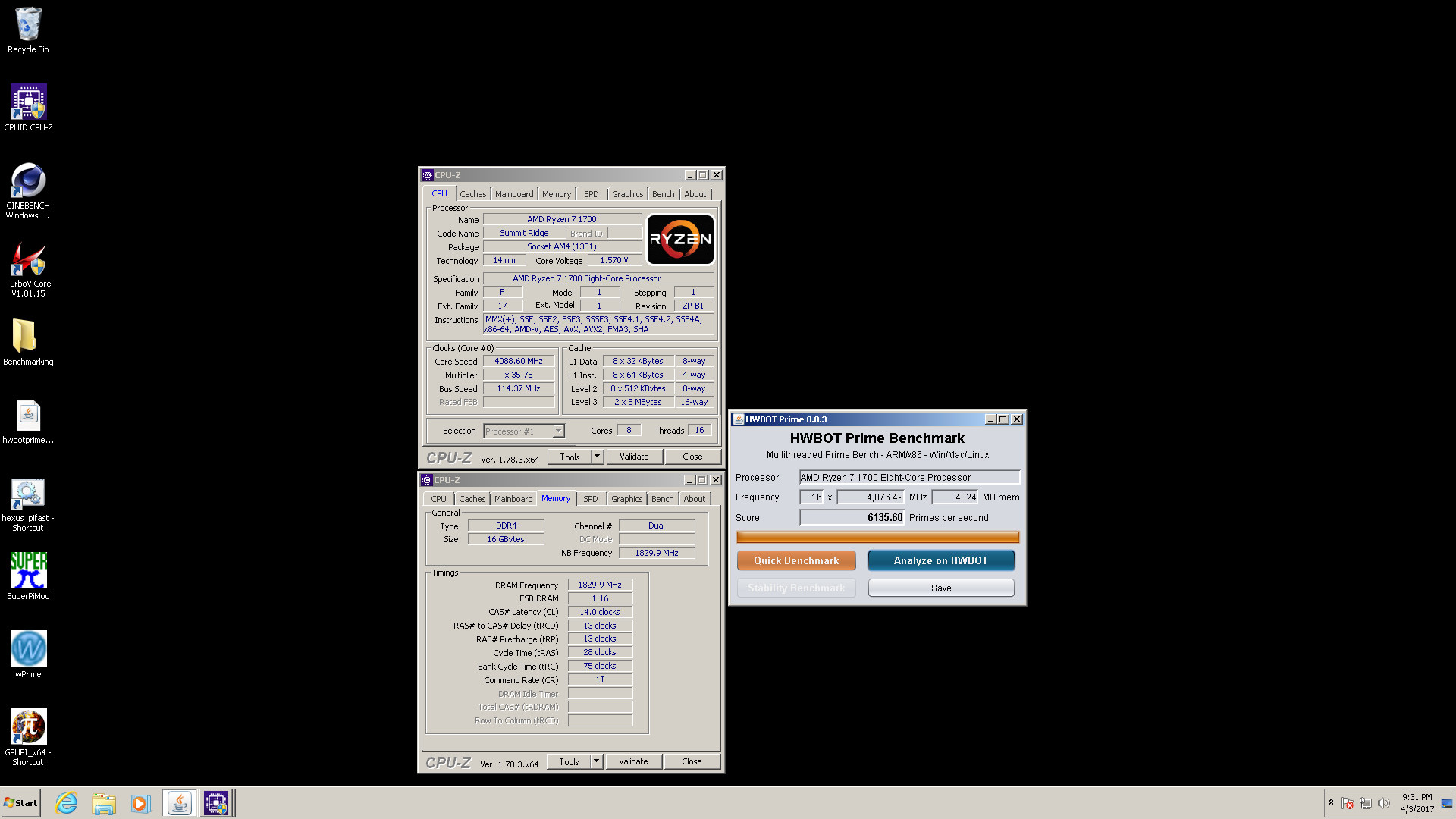1456x819 pixels.
Task: Open Caches tab in lower CPU-Z window
Action: click(x=472, y=499)
